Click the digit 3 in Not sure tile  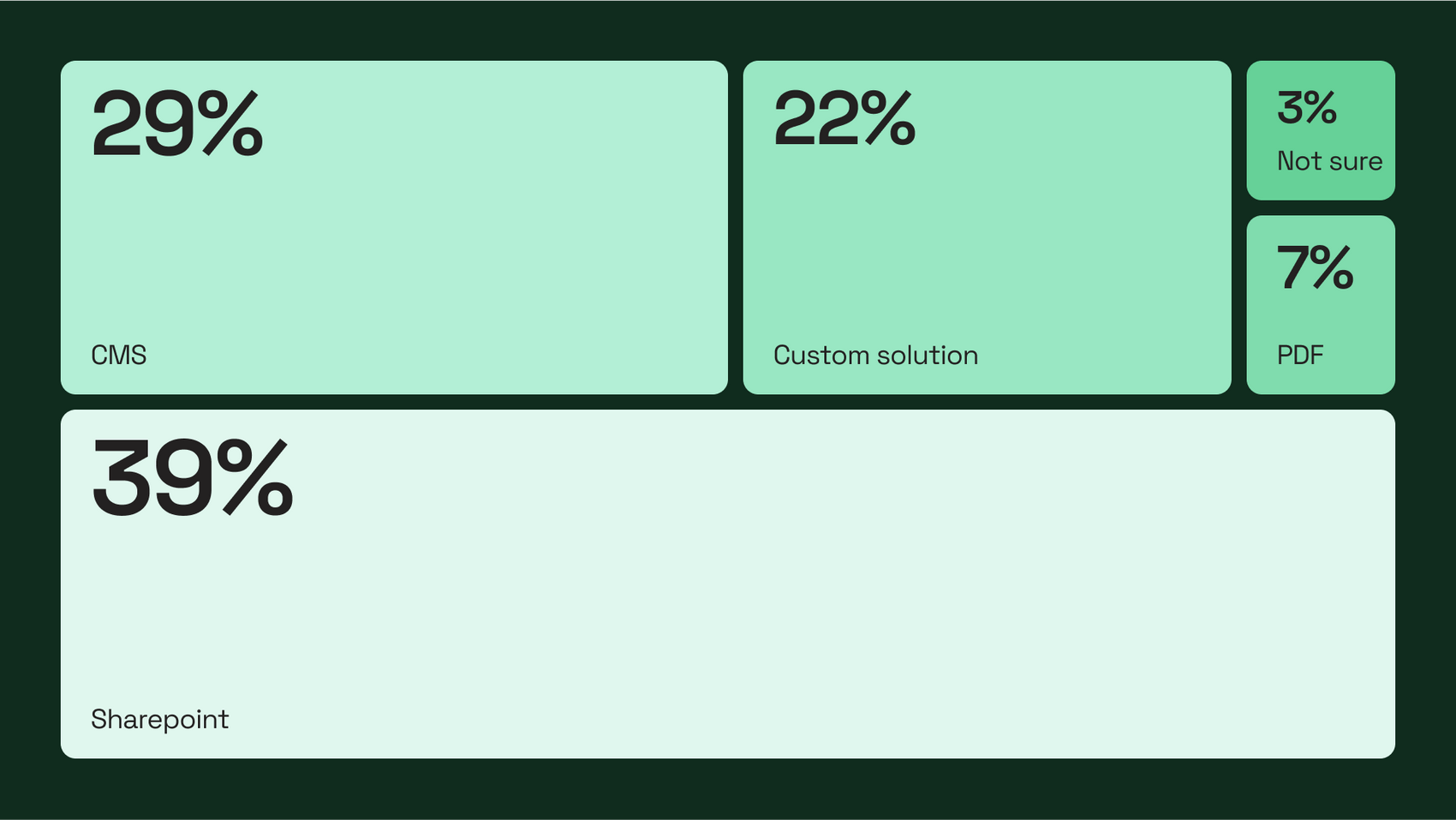pyautogui.click(x=1288, y=107)
